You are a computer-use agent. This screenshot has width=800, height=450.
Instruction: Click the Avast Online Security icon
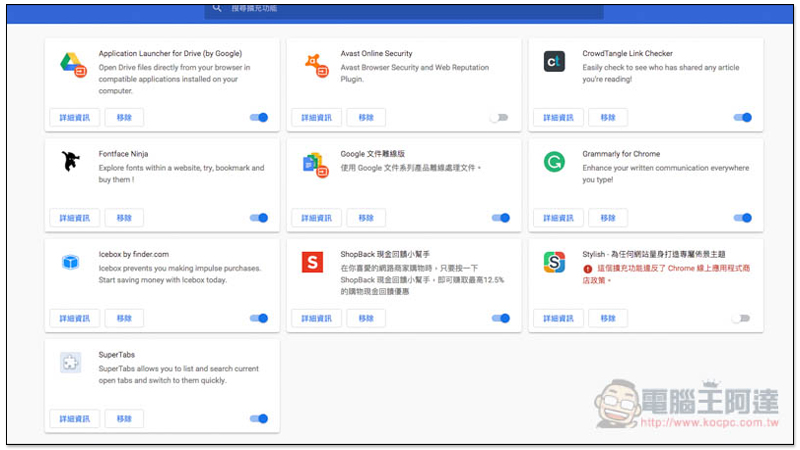coord(316,65)
